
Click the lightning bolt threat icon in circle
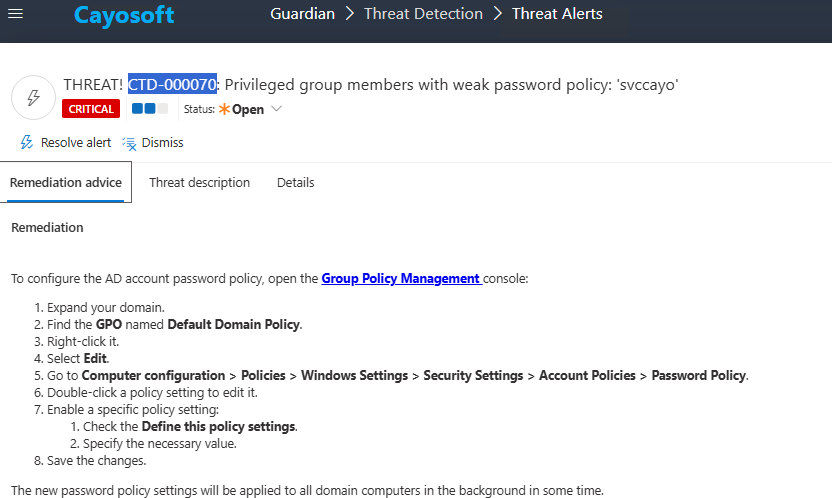tap(32, 97)
